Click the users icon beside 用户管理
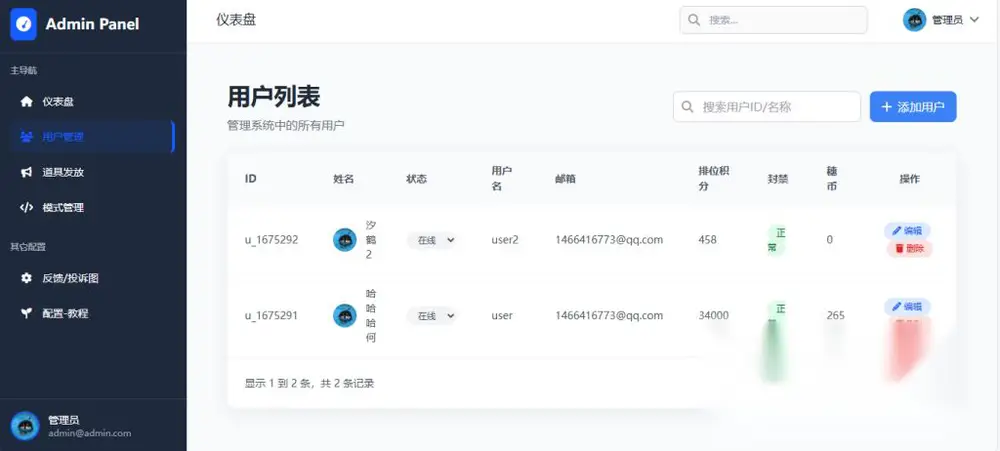Image resolution: width=1000 pixels, height=451 pixels. point(26,137)
